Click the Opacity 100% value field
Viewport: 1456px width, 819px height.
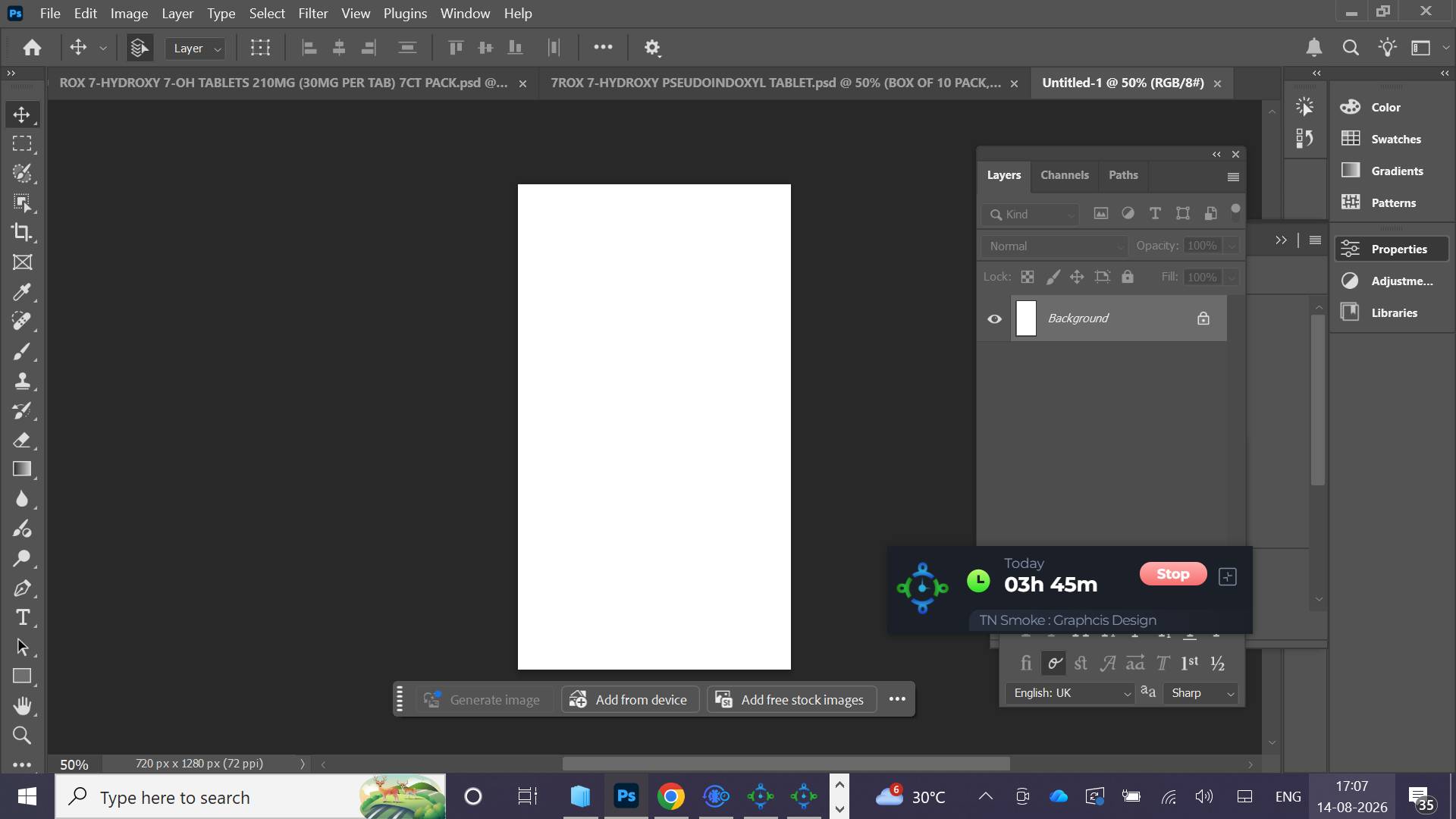tap(1203, 246)
